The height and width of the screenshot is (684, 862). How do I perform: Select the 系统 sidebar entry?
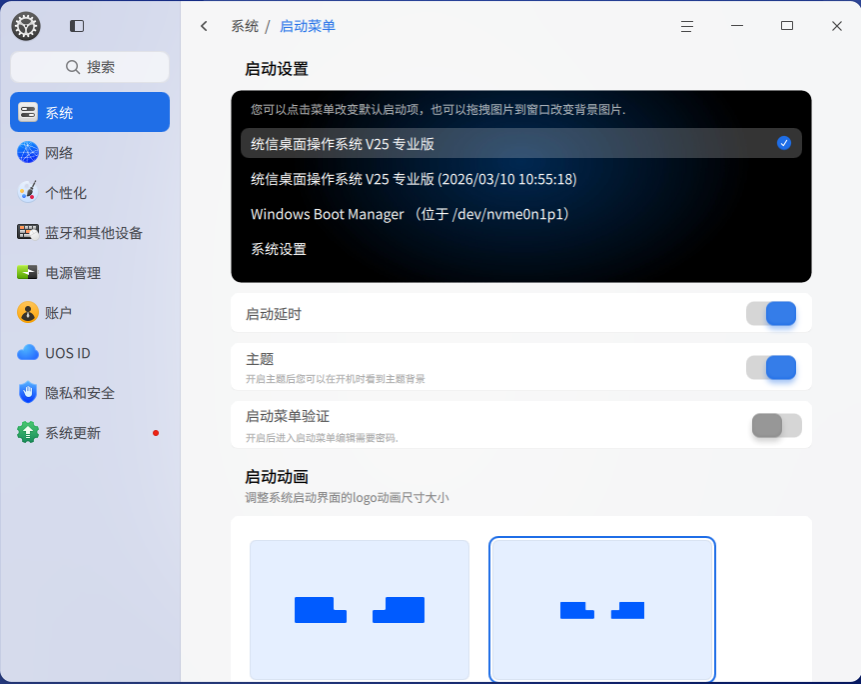click(x=90, y=112)
